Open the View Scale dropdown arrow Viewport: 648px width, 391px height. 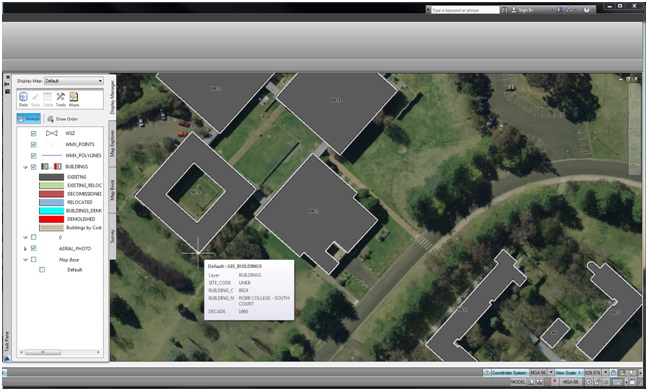pyautogui.click(x=605, y=373)
